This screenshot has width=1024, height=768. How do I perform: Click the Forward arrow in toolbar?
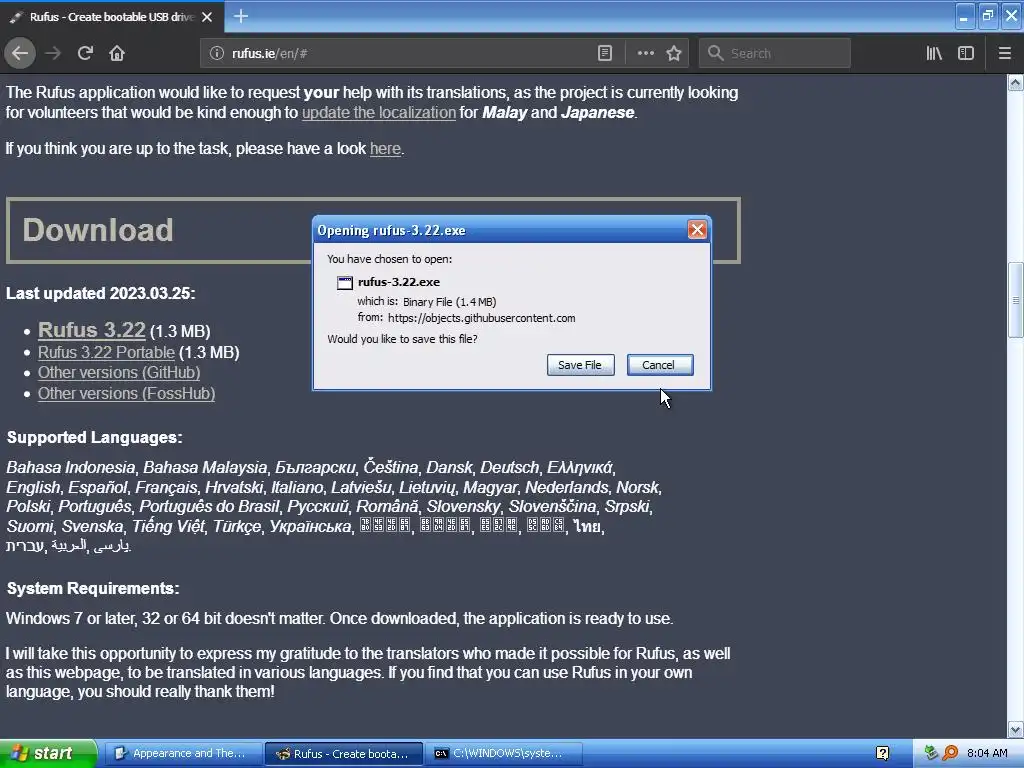[53, 53]
